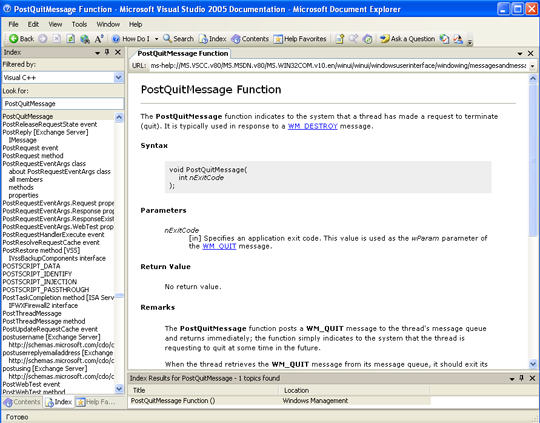Viewport: 540px width, 423px height.
Task: Click document scroll up arrow
Action: [533, 79]
